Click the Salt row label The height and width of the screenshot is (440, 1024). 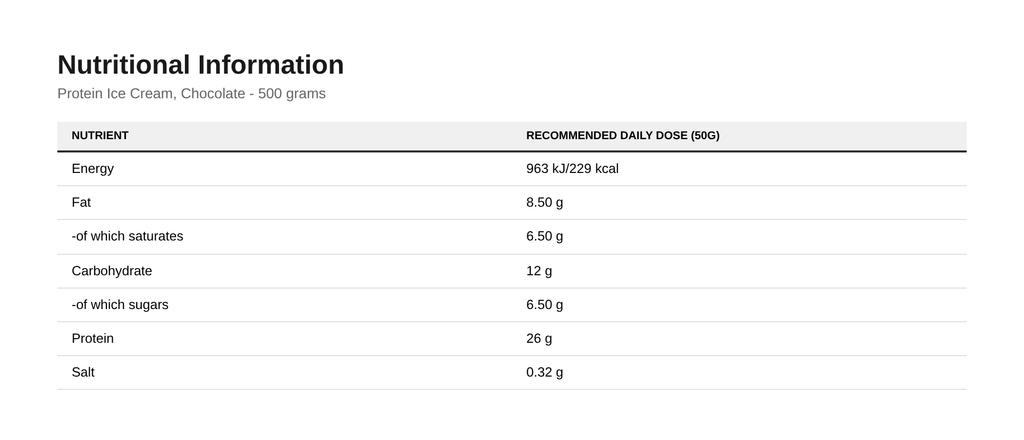[x=83, y=372]
